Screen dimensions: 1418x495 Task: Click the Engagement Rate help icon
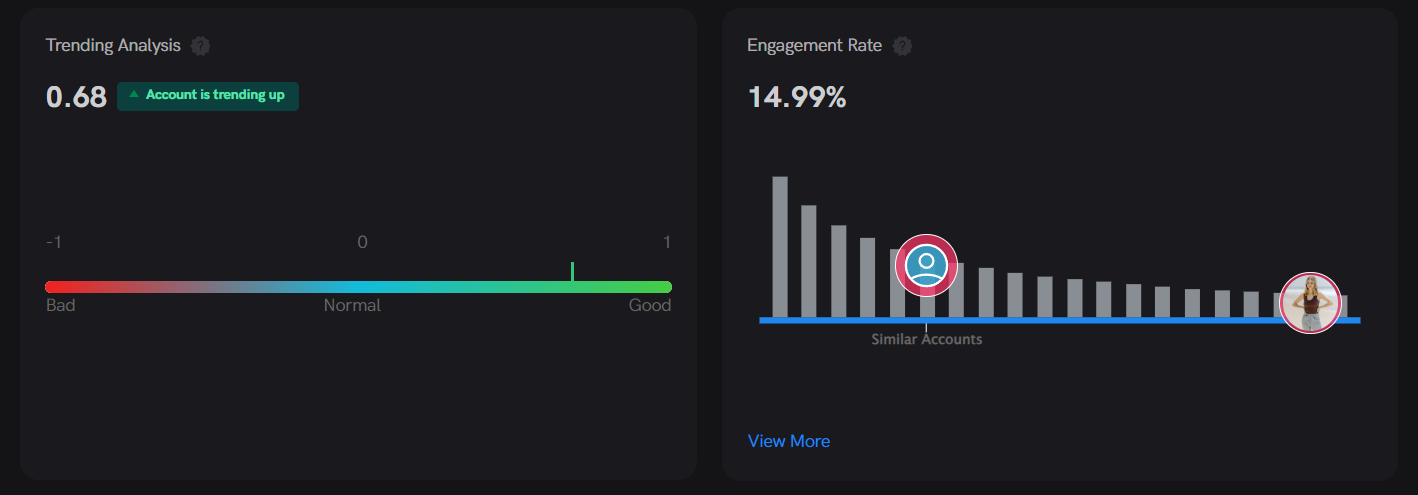pyautogui.click(x=903, y=46)
